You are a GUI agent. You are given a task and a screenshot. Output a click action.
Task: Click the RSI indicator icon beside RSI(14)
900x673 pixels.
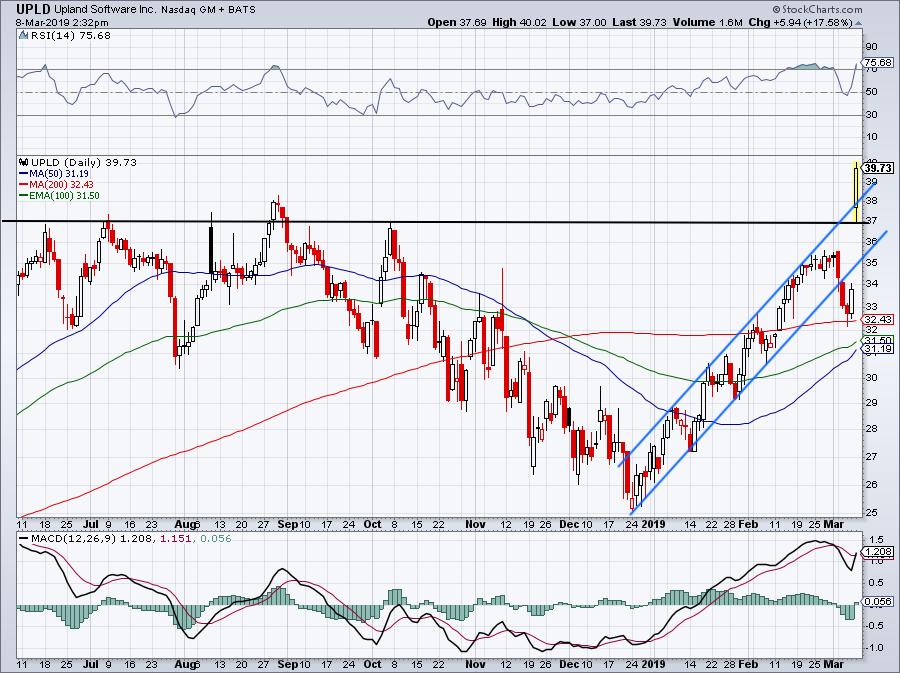[x=24, y=36]
